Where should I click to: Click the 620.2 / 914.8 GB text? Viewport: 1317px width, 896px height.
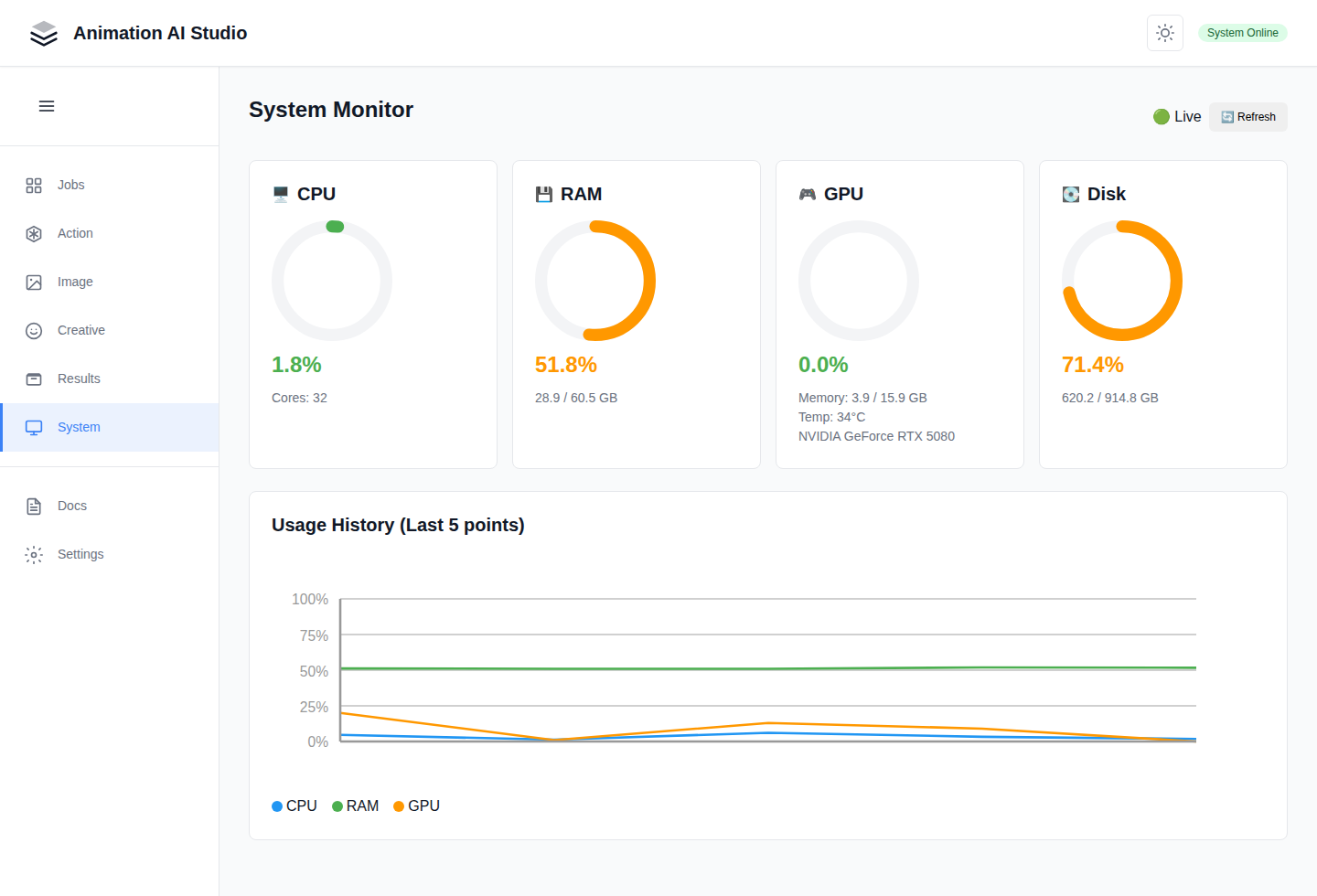[x=1110, y=398]
